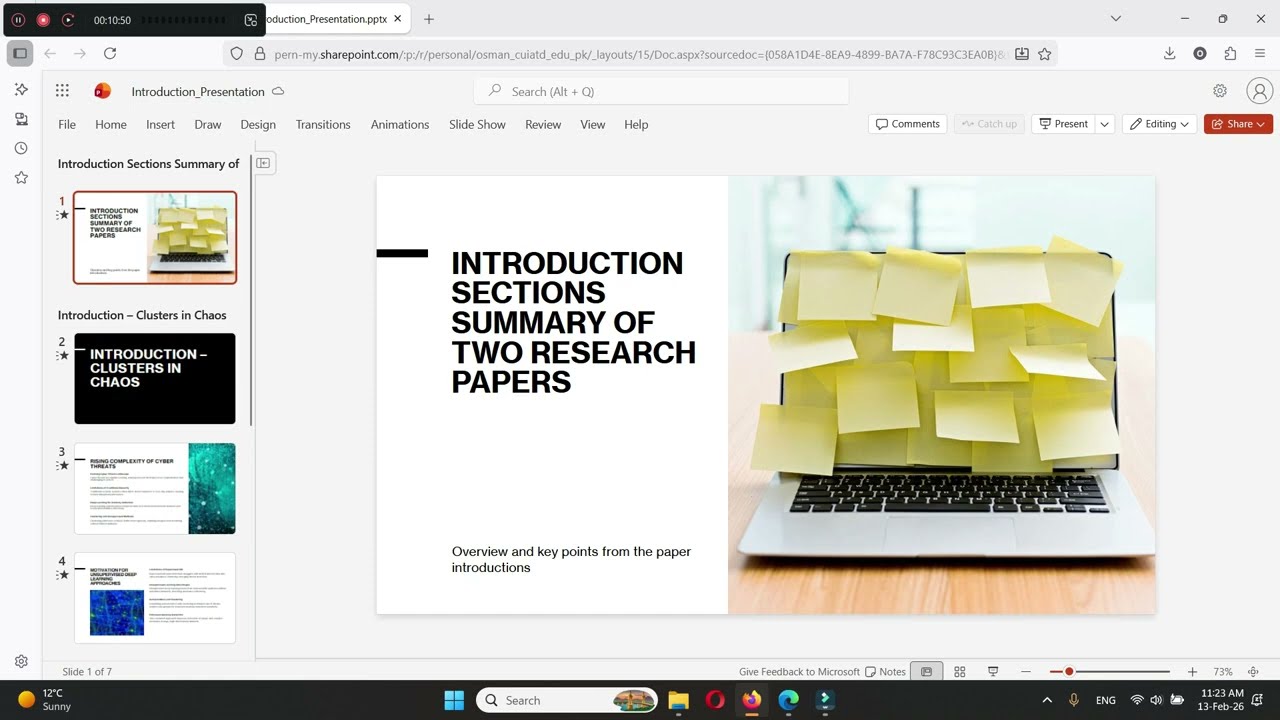Open the Microsoft 365 app launcher grid
The width and height of the screenshot is (1280, 720).
coord(62,91)
